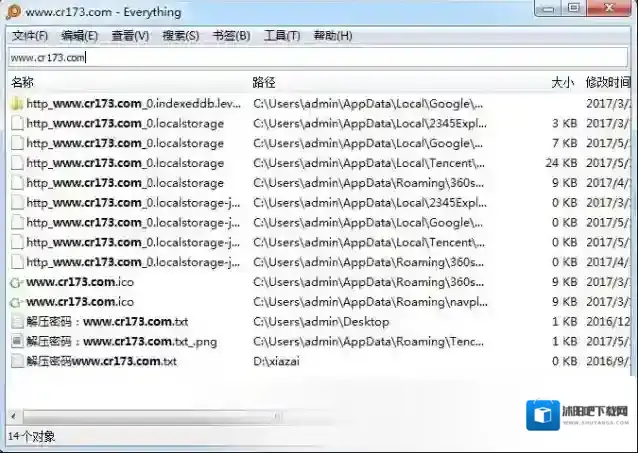The width and height of the screenshot is (638, 453).
Task: Click the horizontal scrollbar left arrow
Action: coord(14,416)
